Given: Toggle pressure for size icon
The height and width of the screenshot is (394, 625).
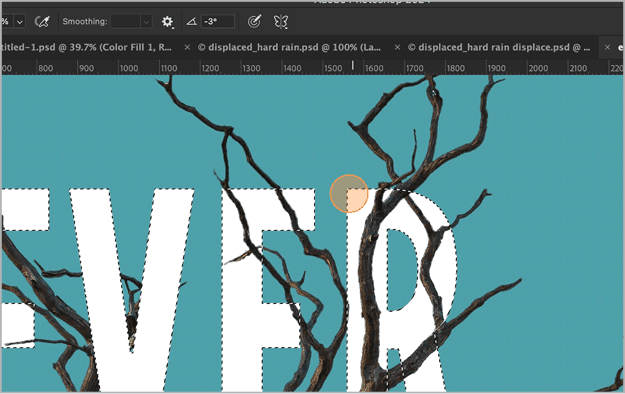Looking at the screenshot, I should pyautogui.click(x=254, y=22).
